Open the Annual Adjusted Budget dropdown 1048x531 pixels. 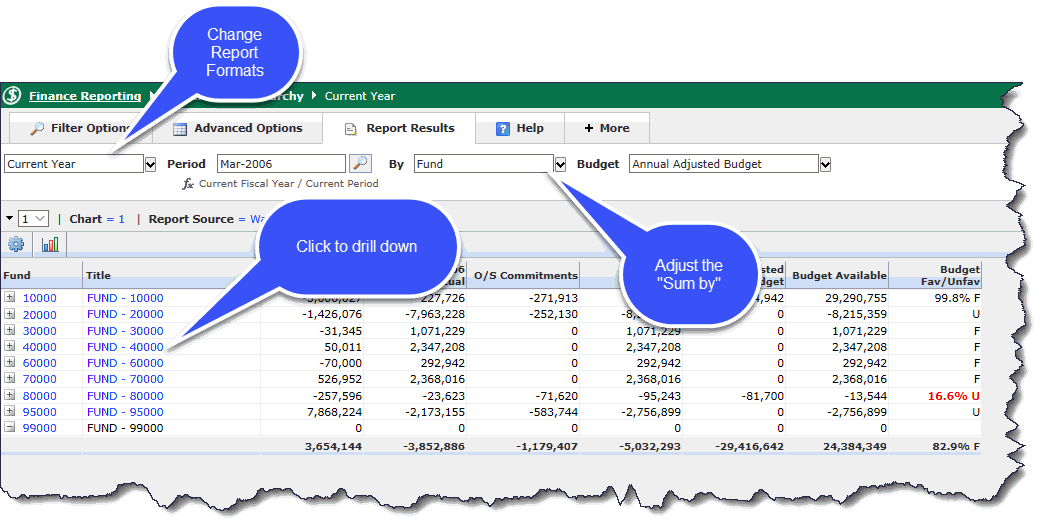click(825, 164)
